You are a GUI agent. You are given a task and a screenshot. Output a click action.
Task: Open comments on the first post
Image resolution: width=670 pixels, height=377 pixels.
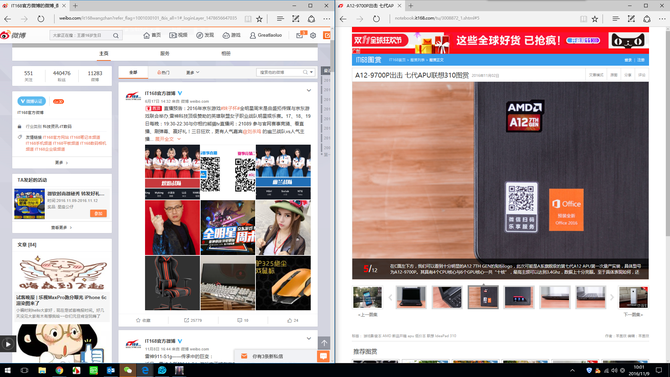click(x=243, y=320)
